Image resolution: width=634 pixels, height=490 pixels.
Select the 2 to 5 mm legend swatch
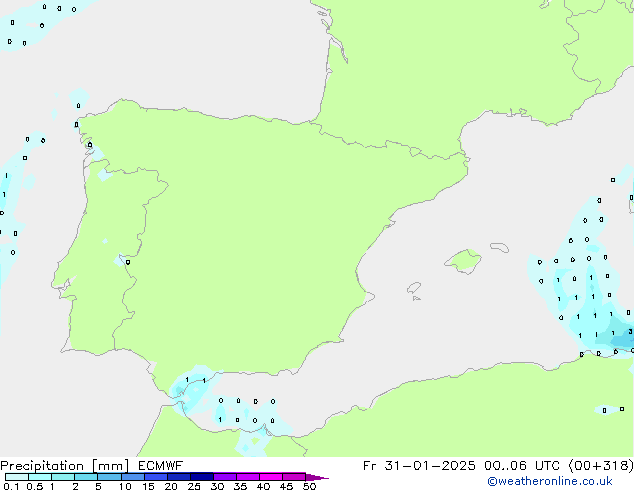pos(86,477)
